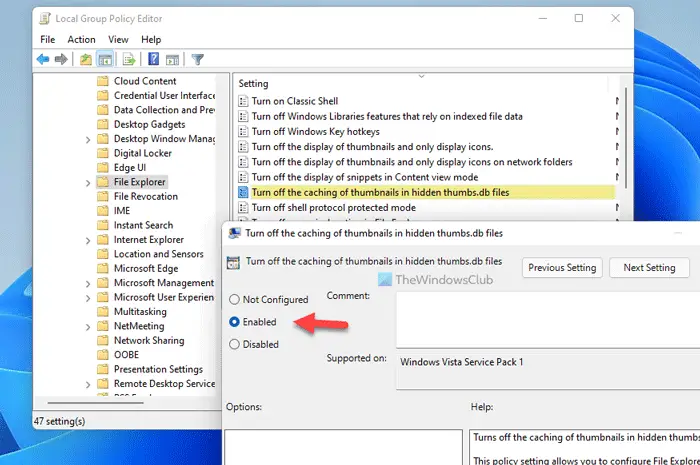Select the Presentation Settings tree item
The height and width of the screenshot is (465, 700).
158,370
